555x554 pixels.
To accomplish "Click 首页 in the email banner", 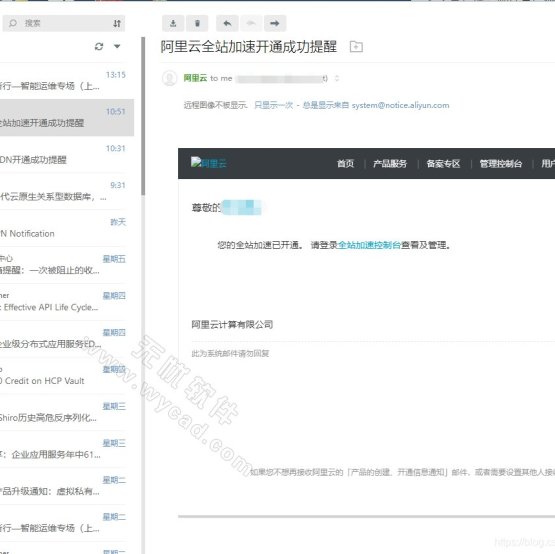I will tap(345, 164).
